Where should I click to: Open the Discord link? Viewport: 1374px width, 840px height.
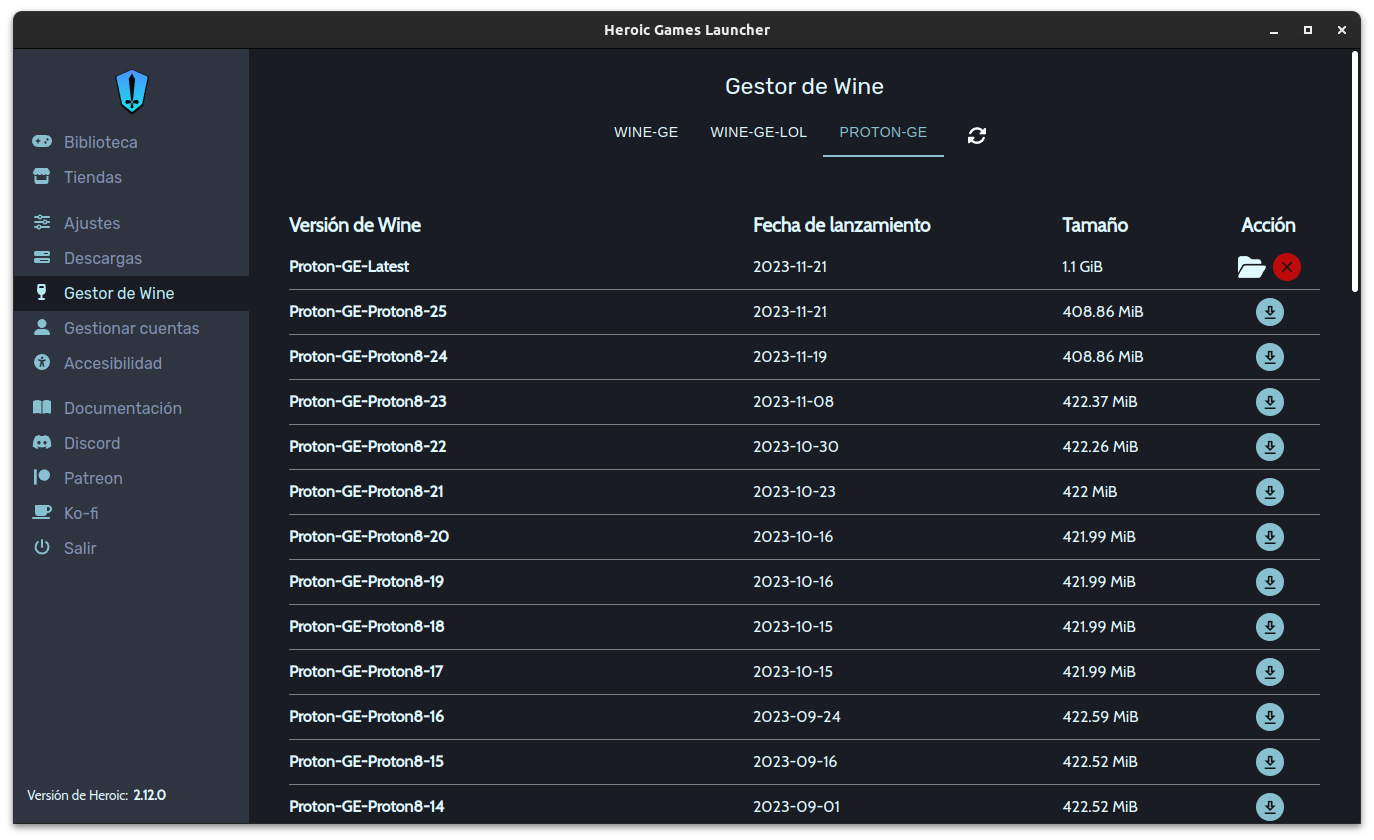[x=91, y=443]
